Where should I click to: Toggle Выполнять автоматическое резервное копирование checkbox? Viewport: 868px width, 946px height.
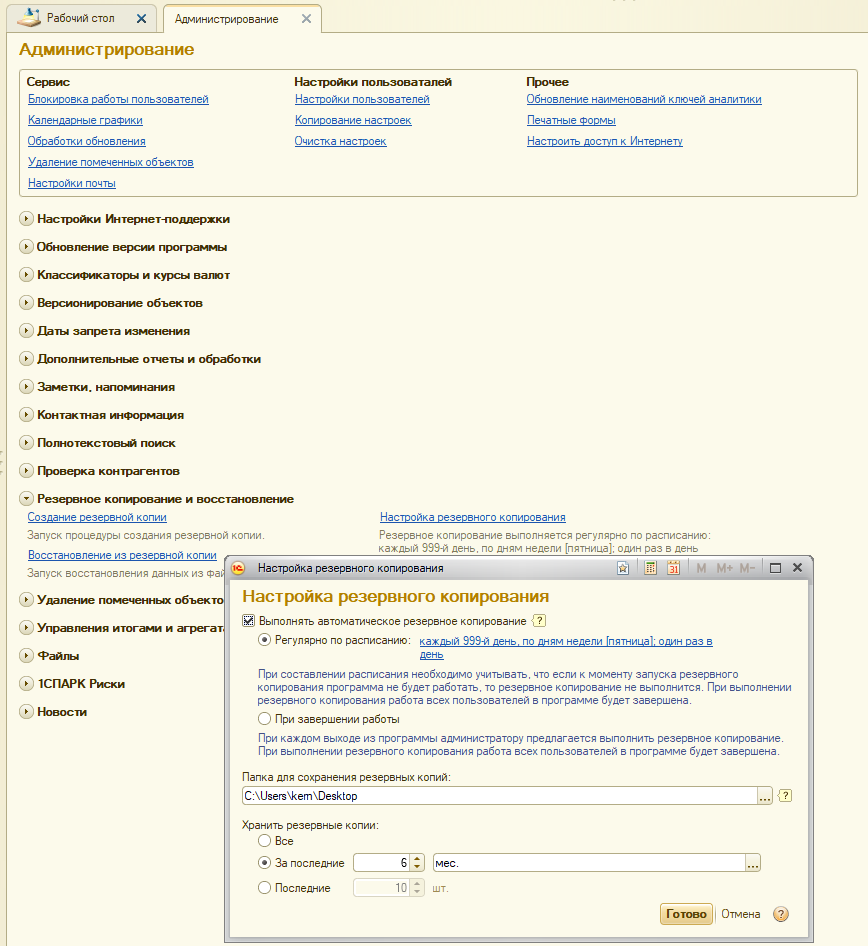249,621
